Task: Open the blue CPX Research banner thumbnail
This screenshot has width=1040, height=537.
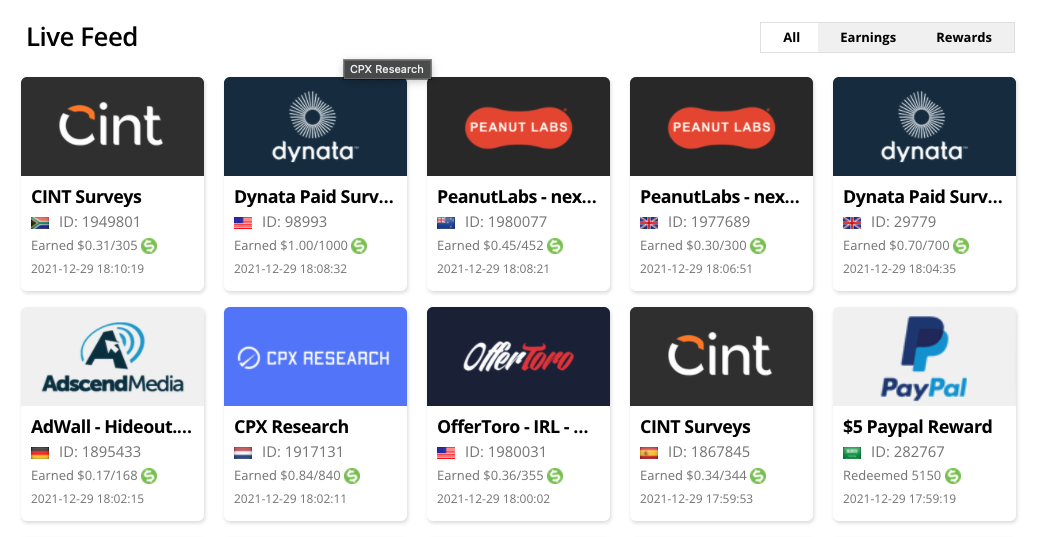Action: [315, 357]
